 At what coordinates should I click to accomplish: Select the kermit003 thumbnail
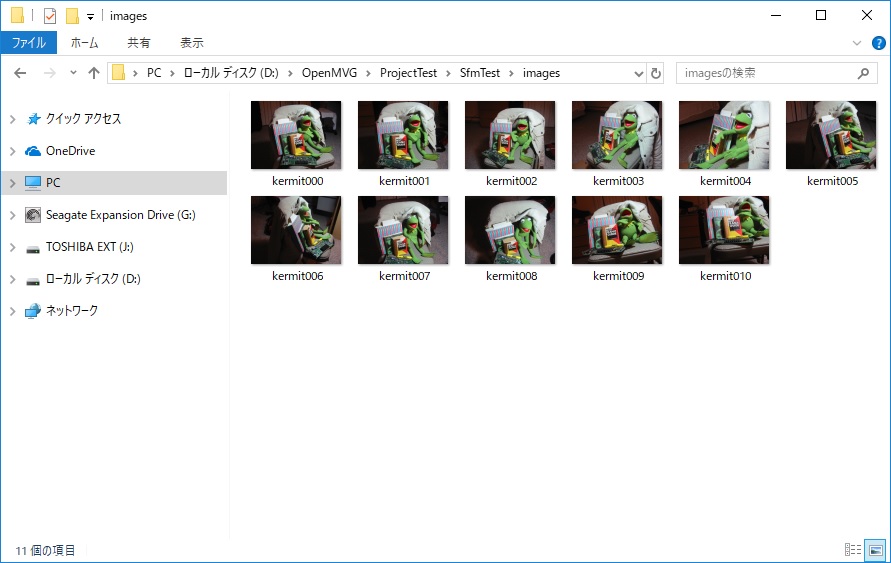tap(617, 135)
